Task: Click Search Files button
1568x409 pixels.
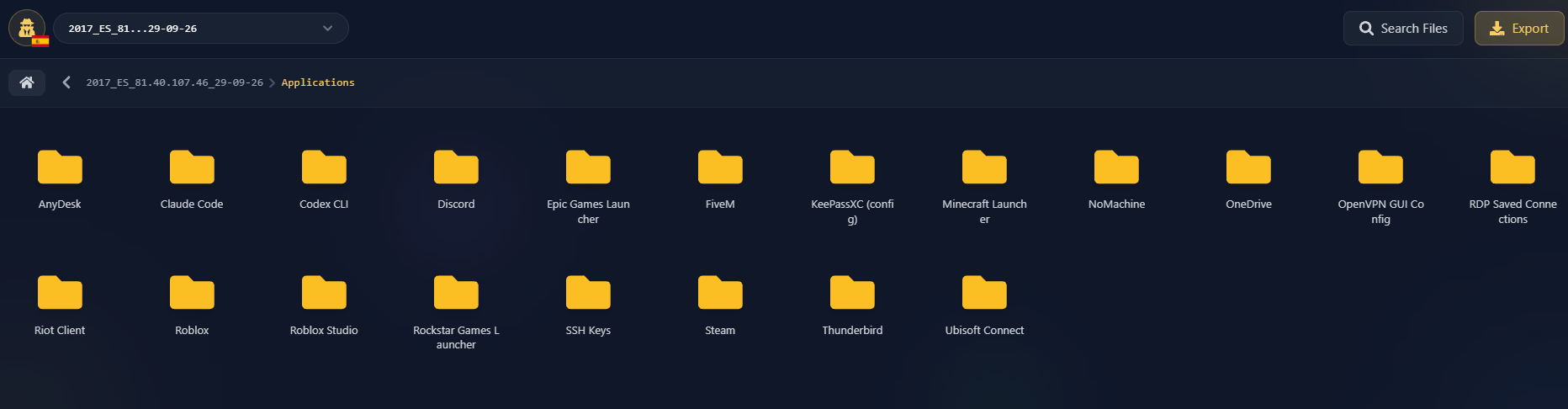Action: pyautogui.click(x=1403, y=28)
